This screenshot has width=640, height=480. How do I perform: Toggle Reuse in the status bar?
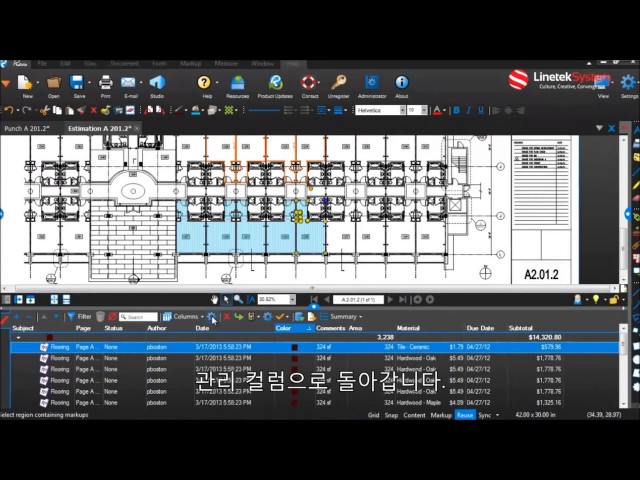point(465,415)
